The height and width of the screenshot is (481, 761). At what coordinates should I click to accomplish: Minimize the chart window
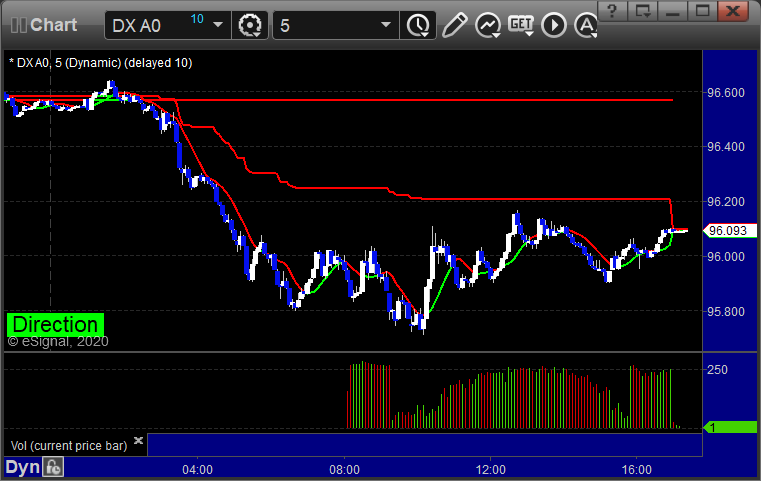pyautogui.click(x=672, y=10)
